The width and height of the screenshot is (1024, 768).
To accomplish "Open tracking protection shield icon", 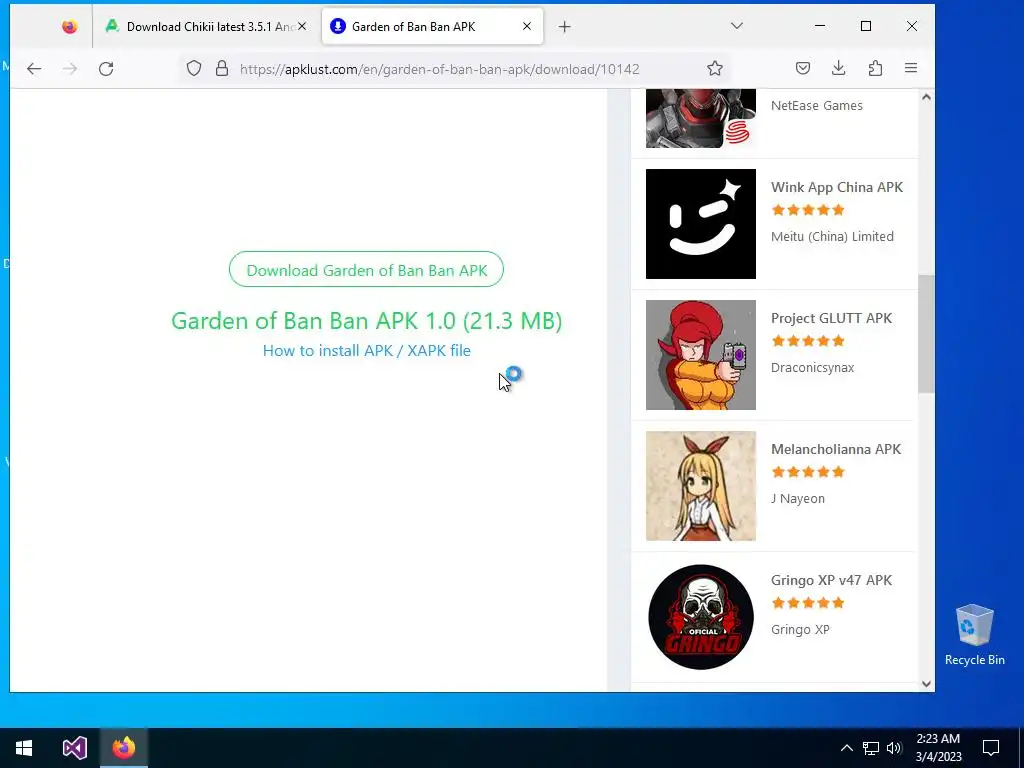I will click(x=194, y=69).
